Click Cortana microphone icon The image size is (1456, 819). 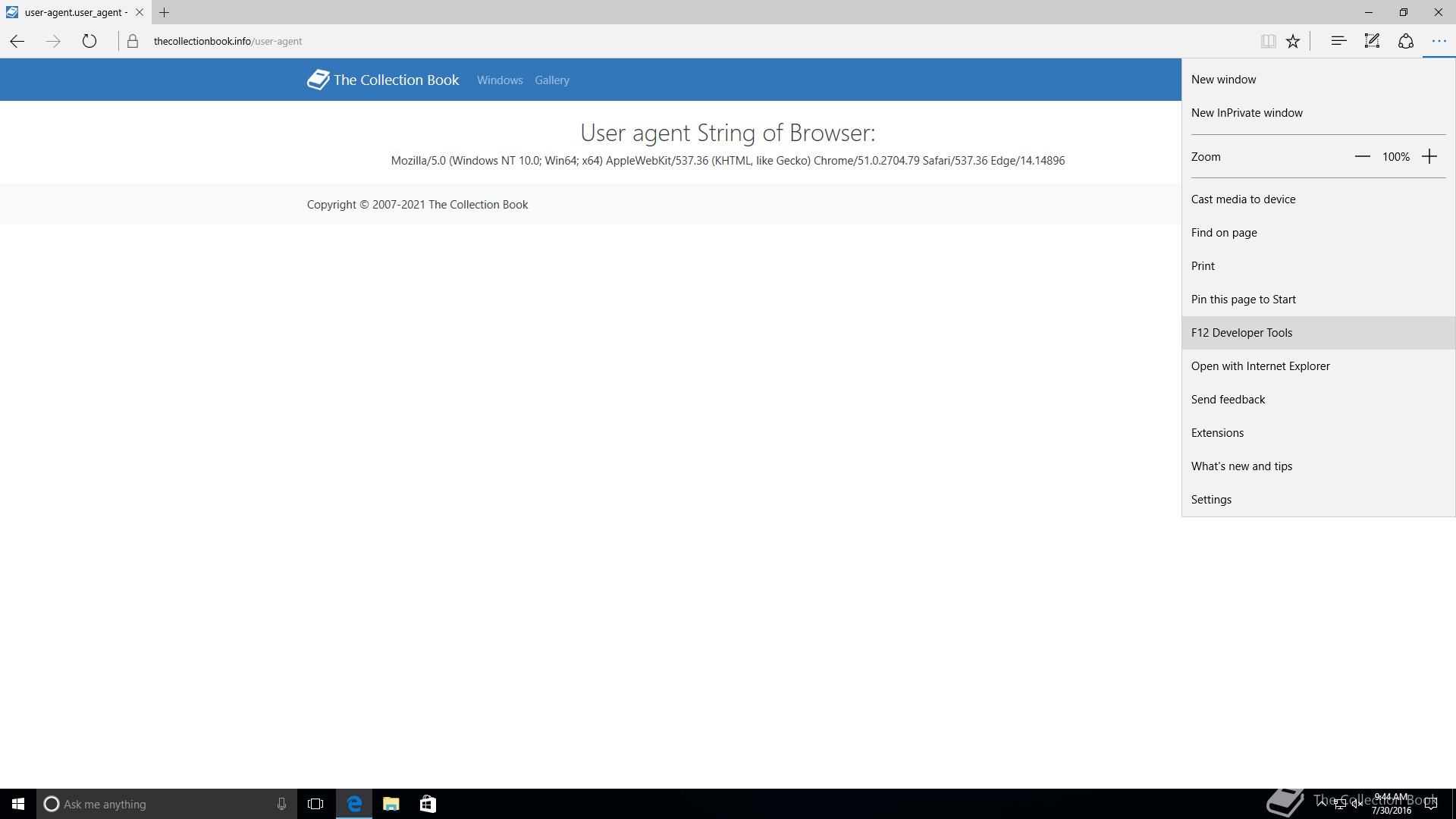pos(281,804)
